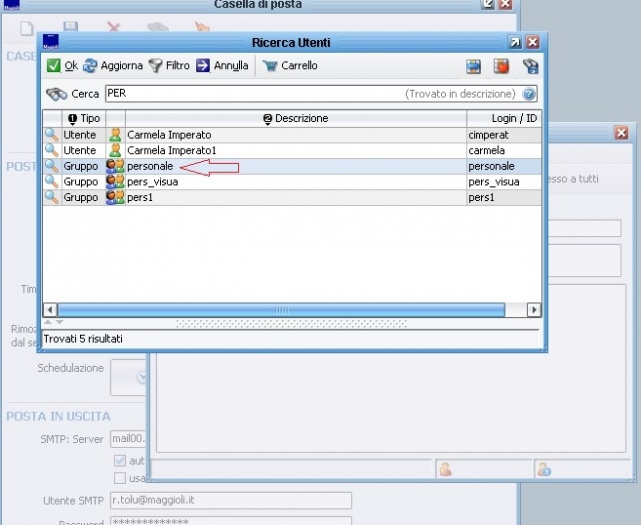Open the Carrello shopping cart
Screen dimensions: 641x525
click(x=270, y=65)
